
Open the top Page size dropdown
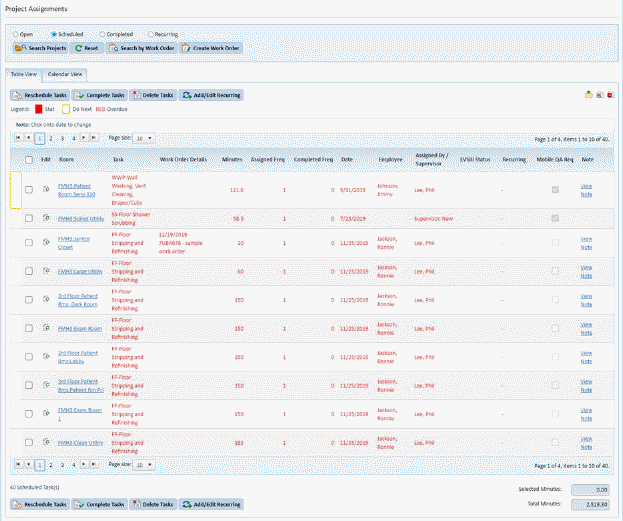coord(144,138)
